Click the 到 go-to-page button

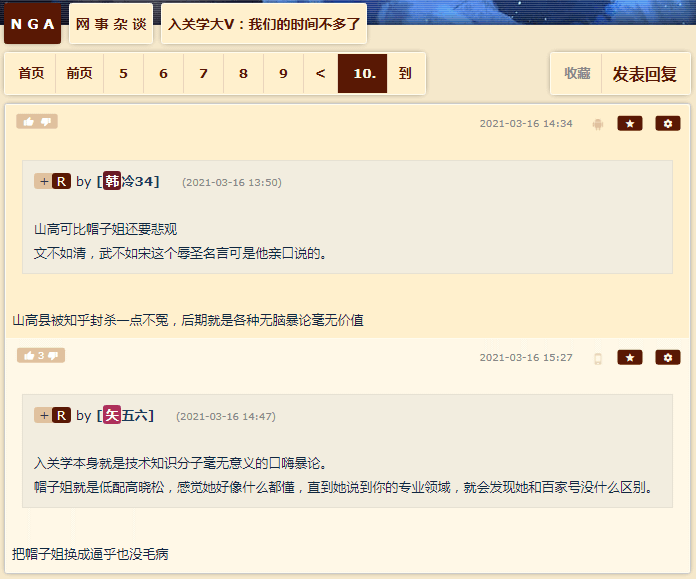tap(405, 73)
